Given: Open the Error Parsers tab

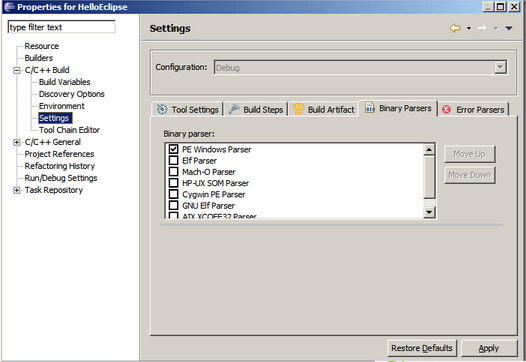Looking at the screenshot, I should point(473,109).
